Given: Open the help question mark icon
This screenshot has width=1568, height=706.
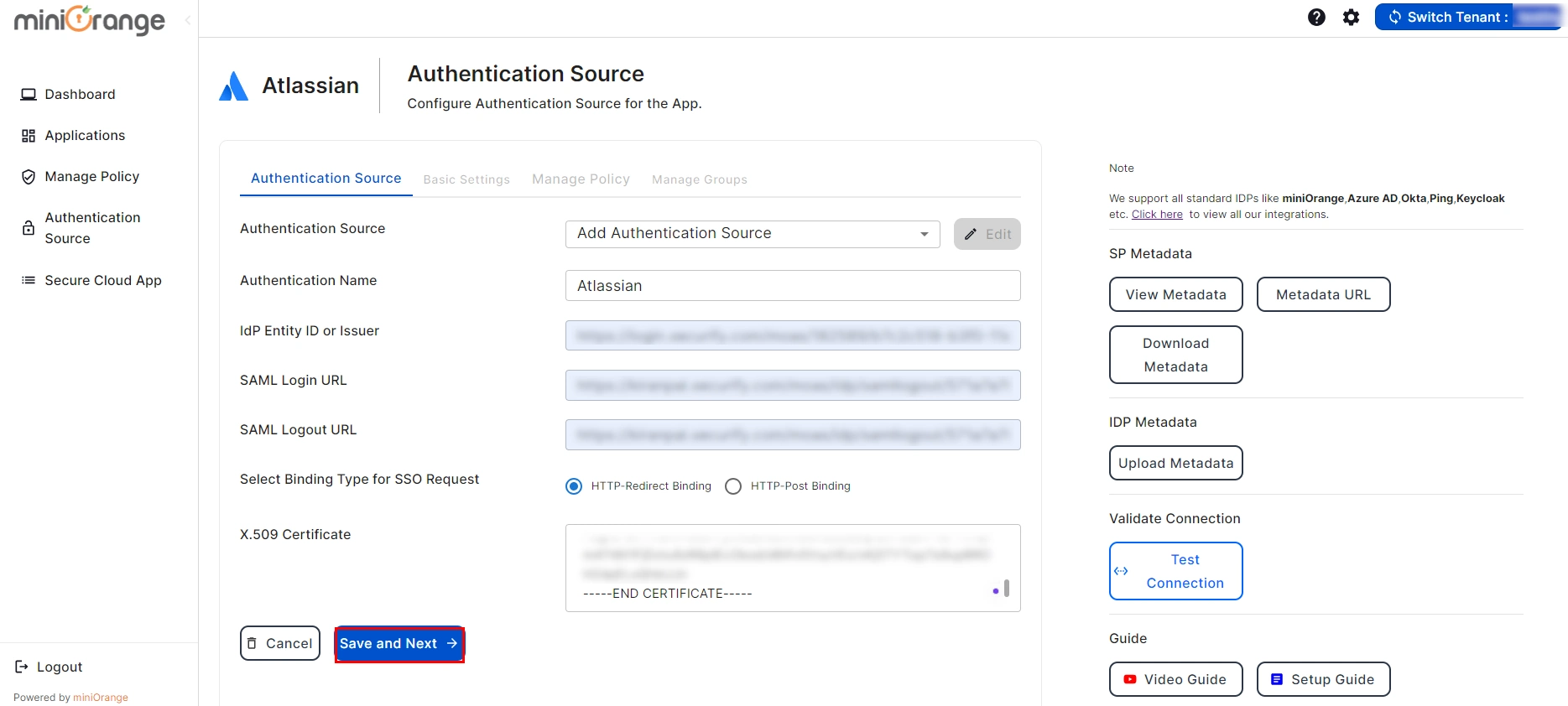Looking at the screenshot, I should (x=1316, y=17).
